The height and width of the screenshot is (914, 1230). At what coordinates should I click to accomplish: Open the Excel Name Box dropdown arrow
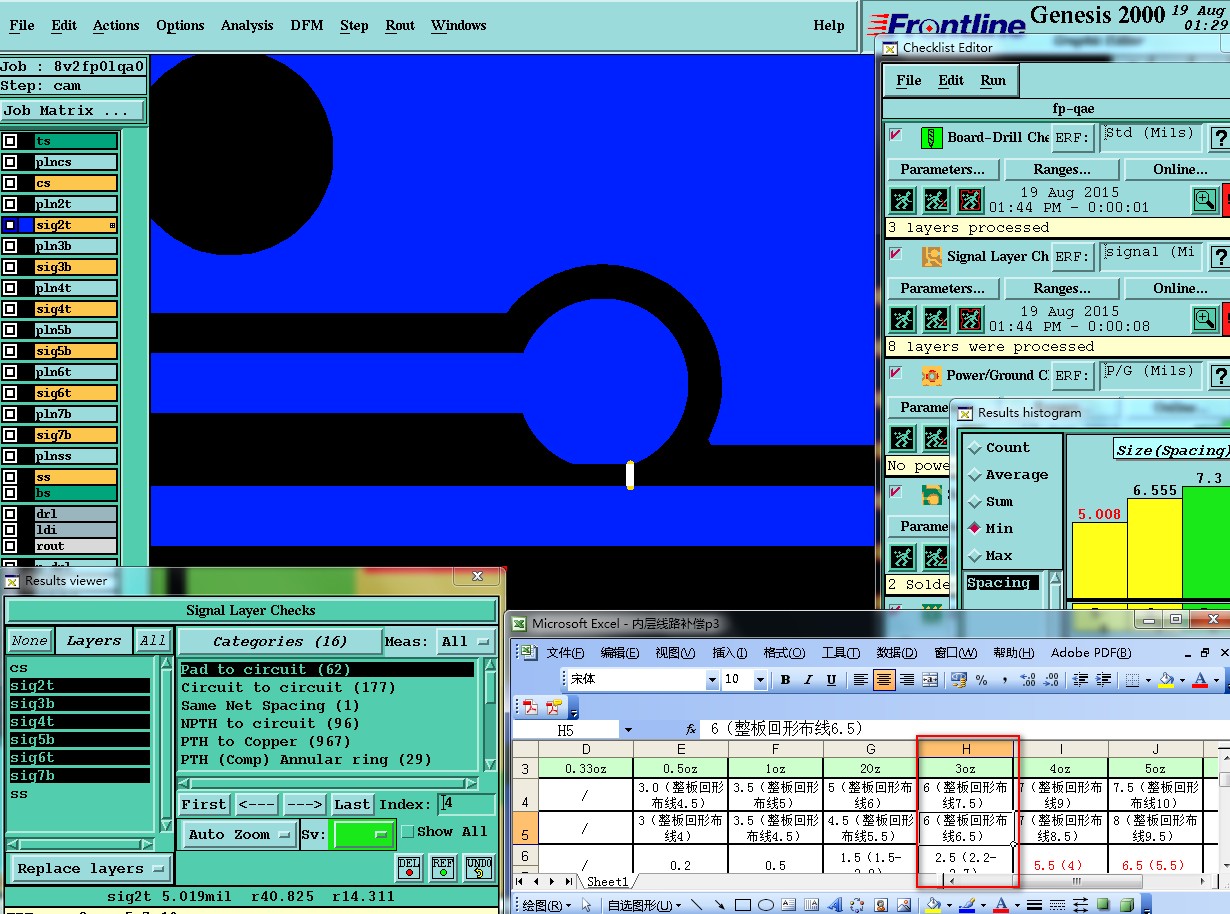click(x=626, y=730)
